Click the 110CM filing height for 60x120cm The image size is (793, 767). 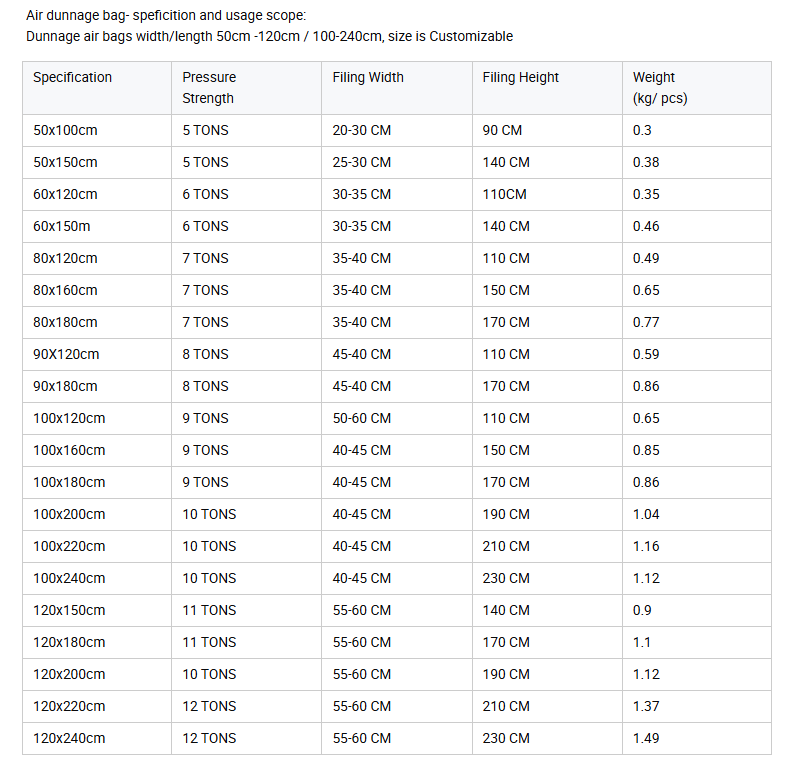point(547,195)
